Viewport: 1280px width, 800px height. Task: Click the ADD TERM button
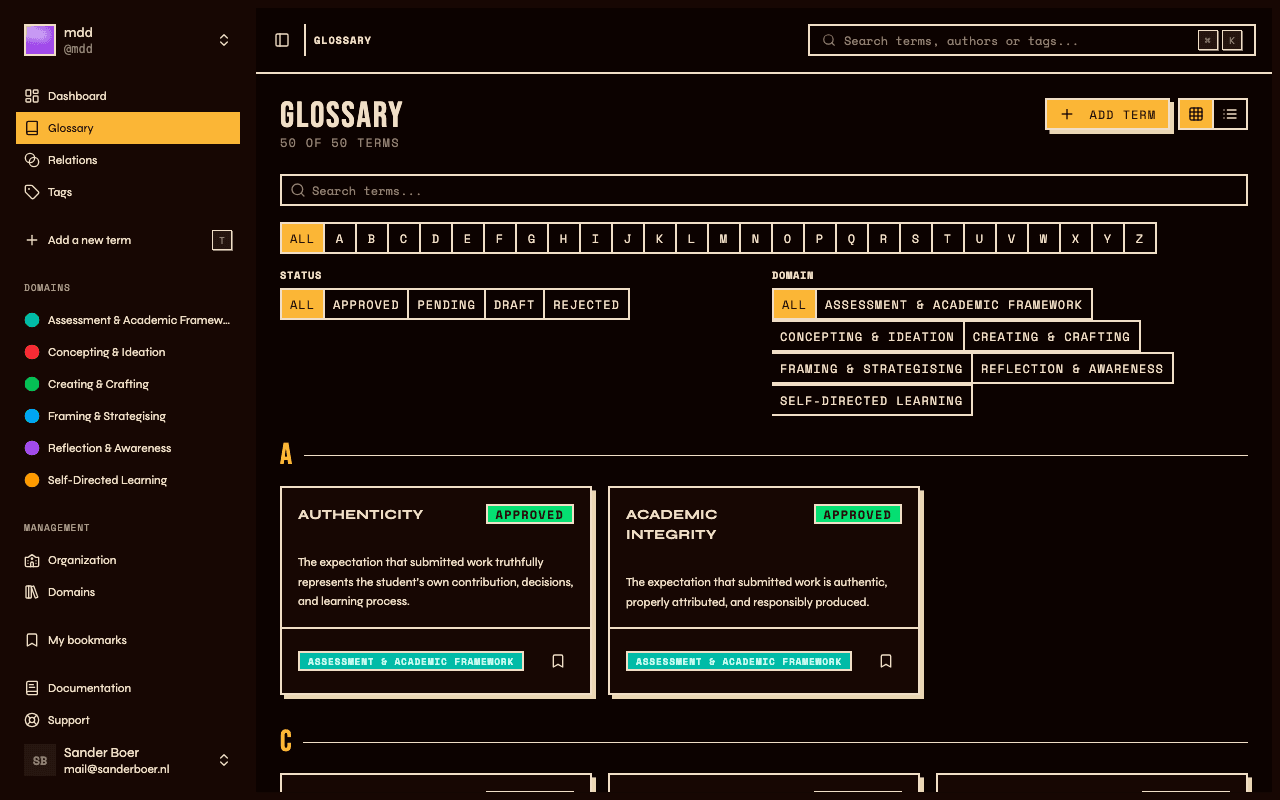click(x=1107, y=114)
